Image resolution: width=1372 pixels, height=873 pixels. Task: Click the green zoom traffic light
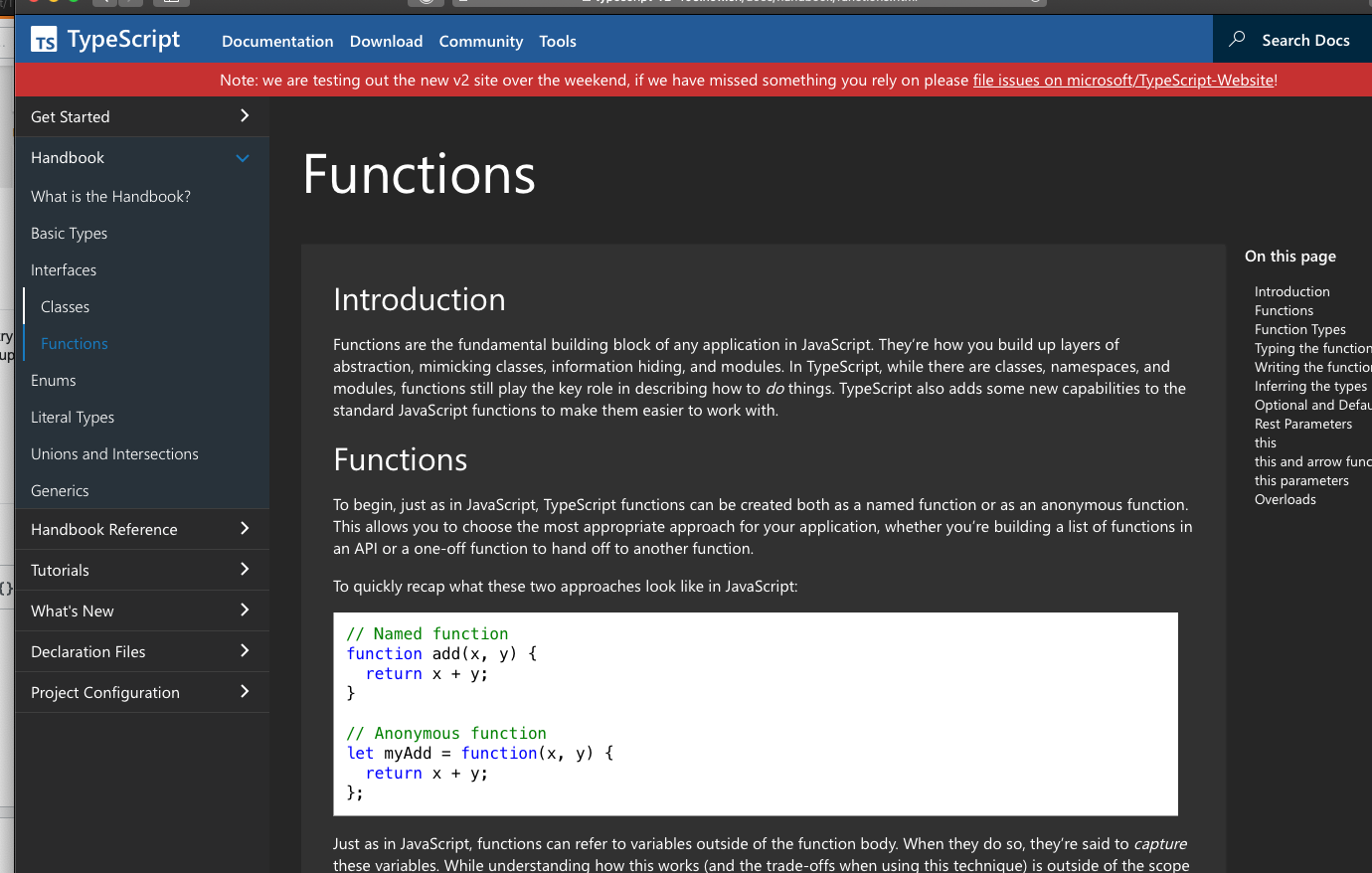coord(73,3)
